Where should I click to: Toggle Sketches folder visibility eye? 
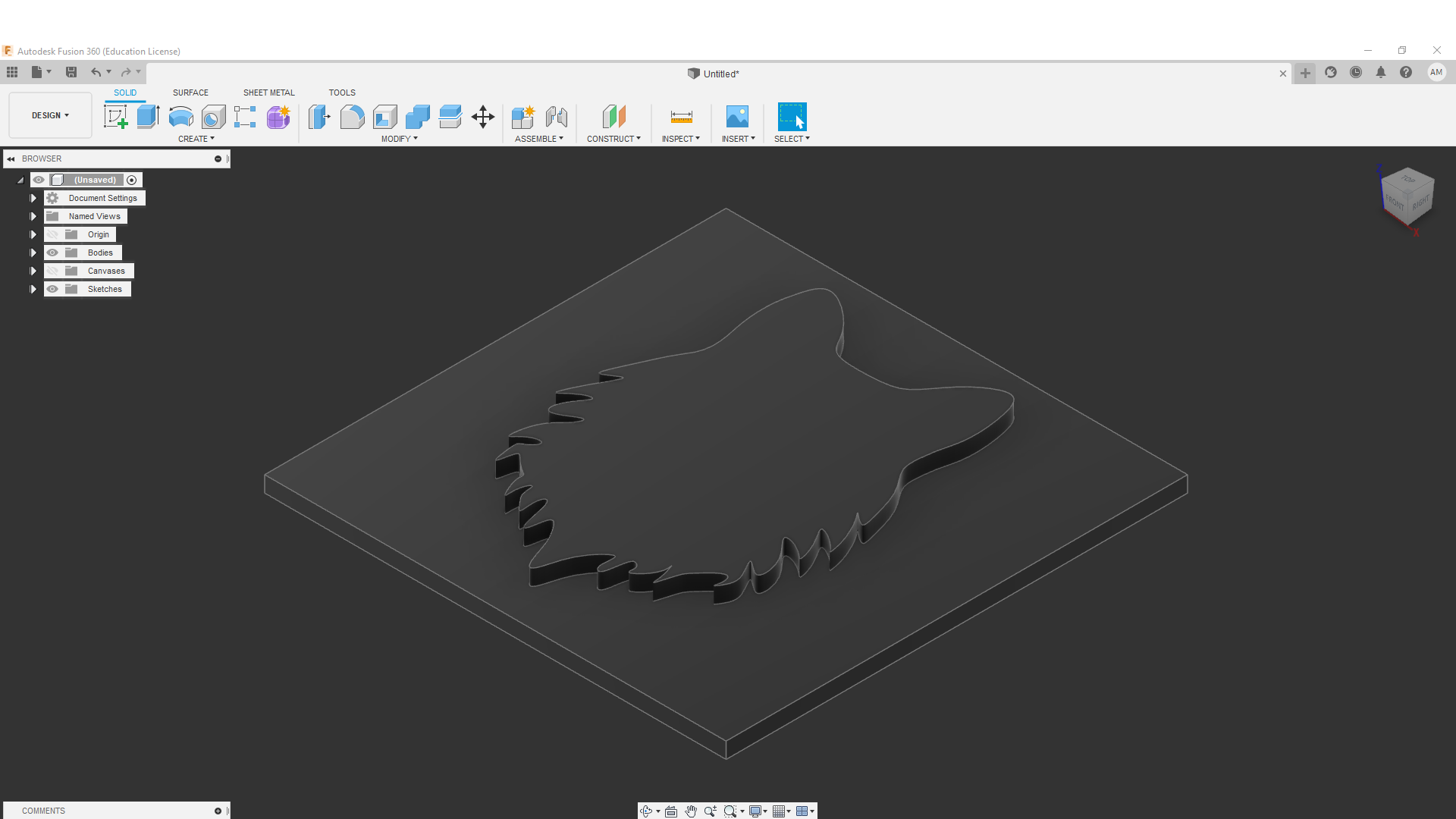pyautogui.click(x=52, y=289)
